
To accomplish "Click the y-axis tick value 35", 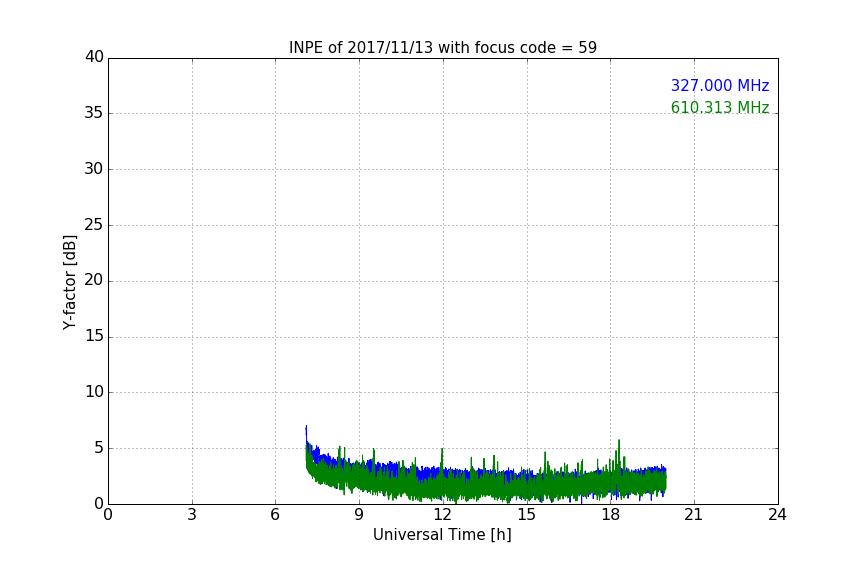I will (94, 113).
